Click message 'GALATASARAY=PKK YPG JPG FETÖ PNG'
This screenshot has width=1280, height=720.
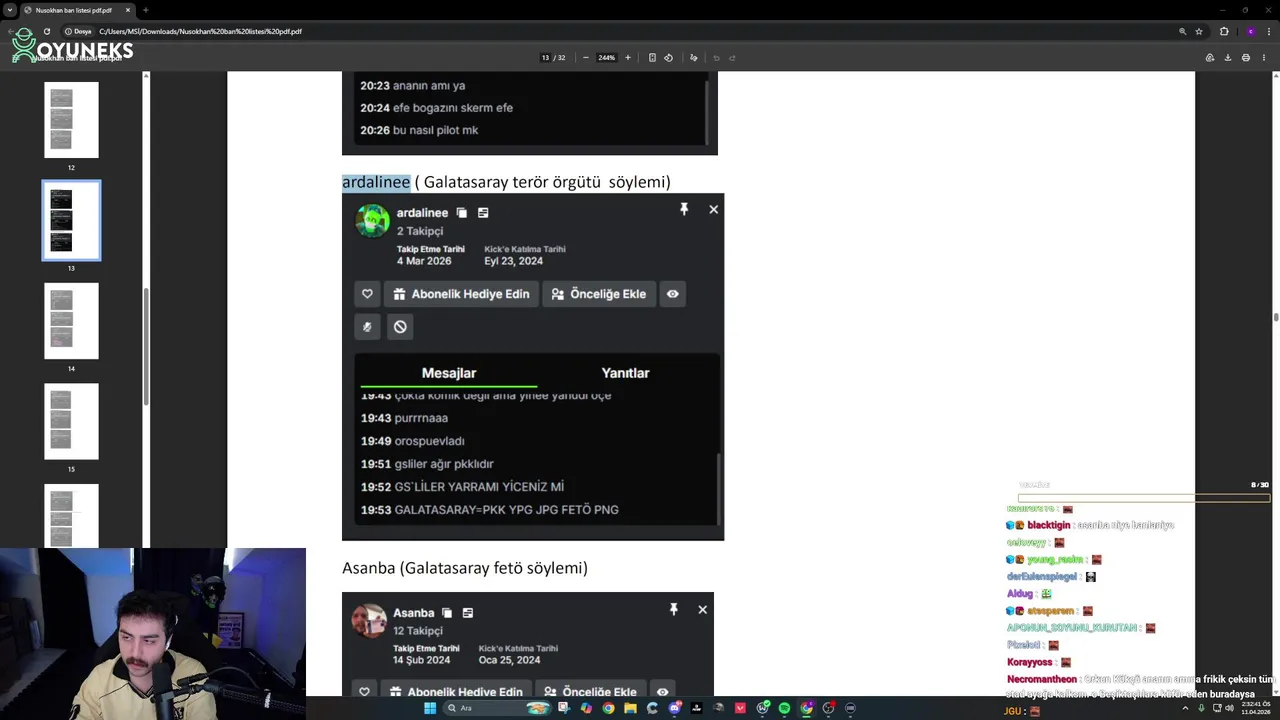click(x=507, y=510)
